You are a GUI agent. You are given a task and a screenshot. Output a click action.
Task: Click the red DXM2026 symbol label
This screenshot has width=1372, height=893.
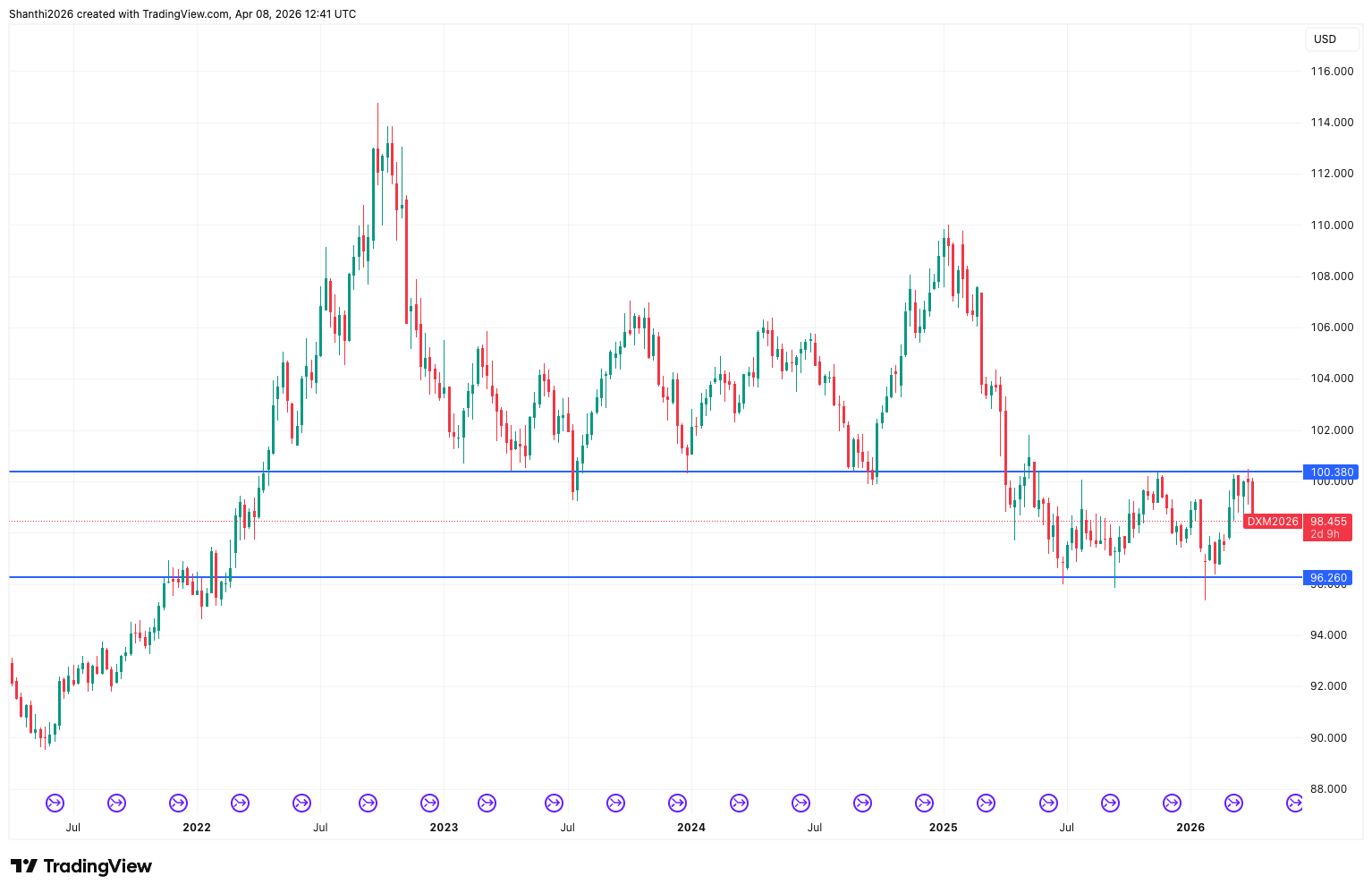coord(1273,522)
